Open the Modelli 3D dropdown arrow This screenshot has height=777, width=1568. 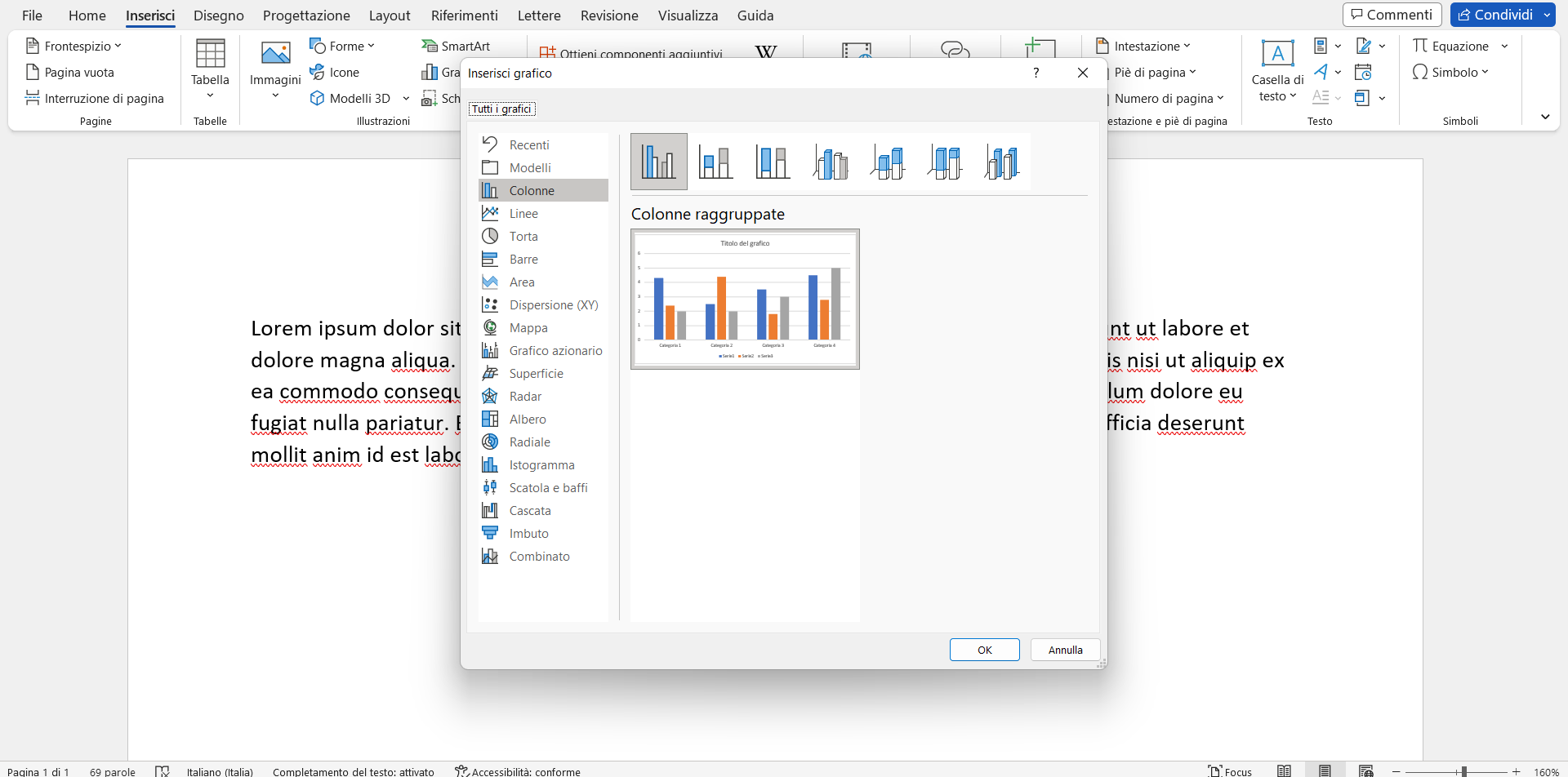tap(407, 98)
